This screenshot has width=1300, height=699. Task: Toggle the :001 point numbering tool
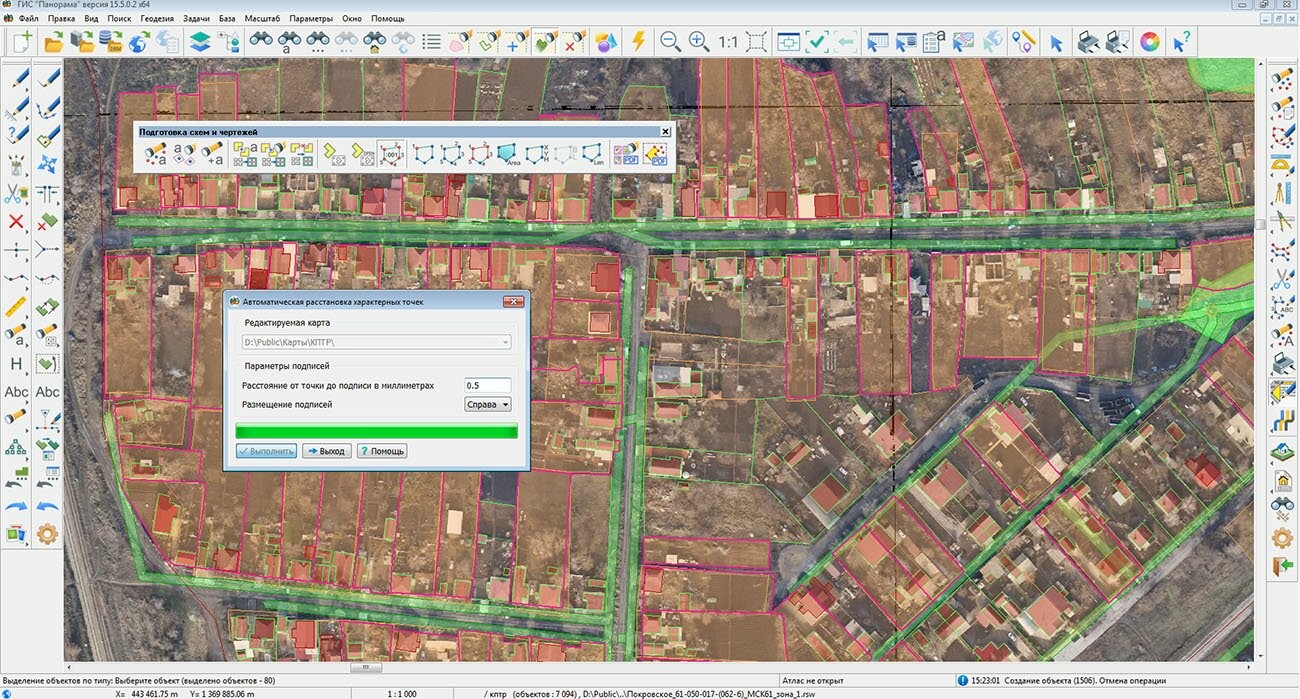[391, 153]
